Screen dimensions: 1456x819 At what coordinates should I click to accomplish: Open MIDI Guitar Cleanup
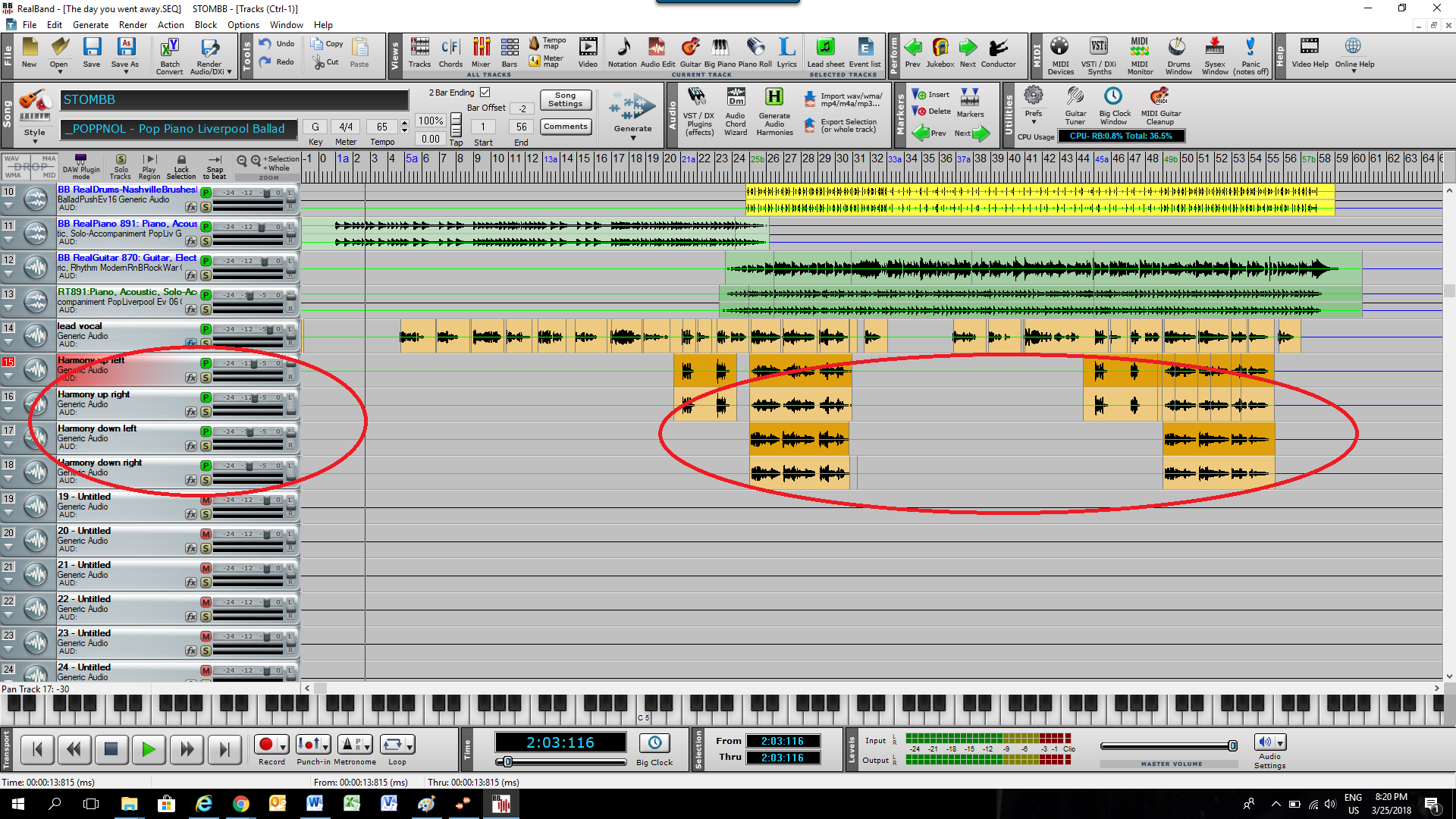(1160, 106)
